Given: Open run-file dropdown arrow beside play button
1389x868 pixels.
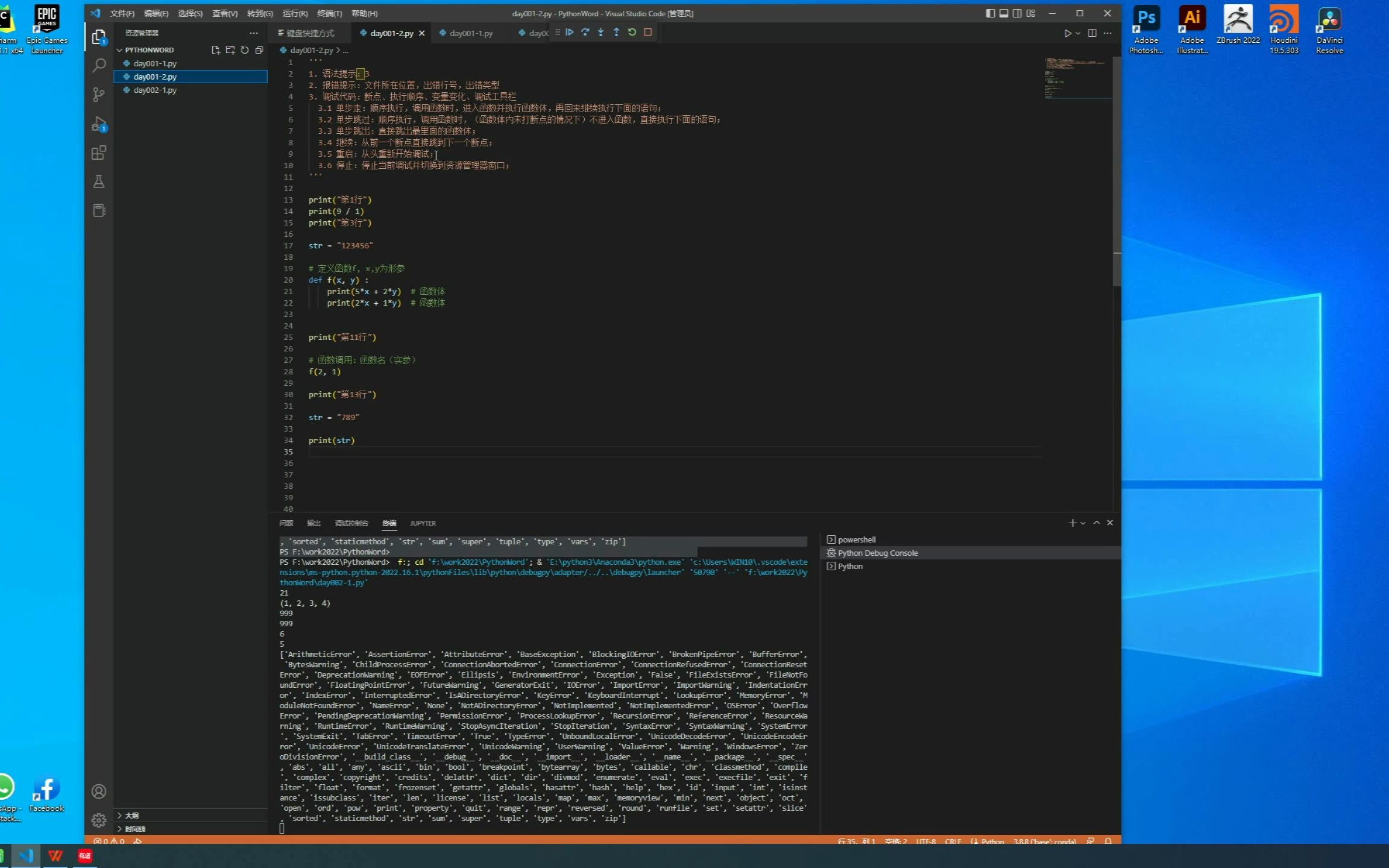Looking at the screenshot, I should pos(1078,34).
